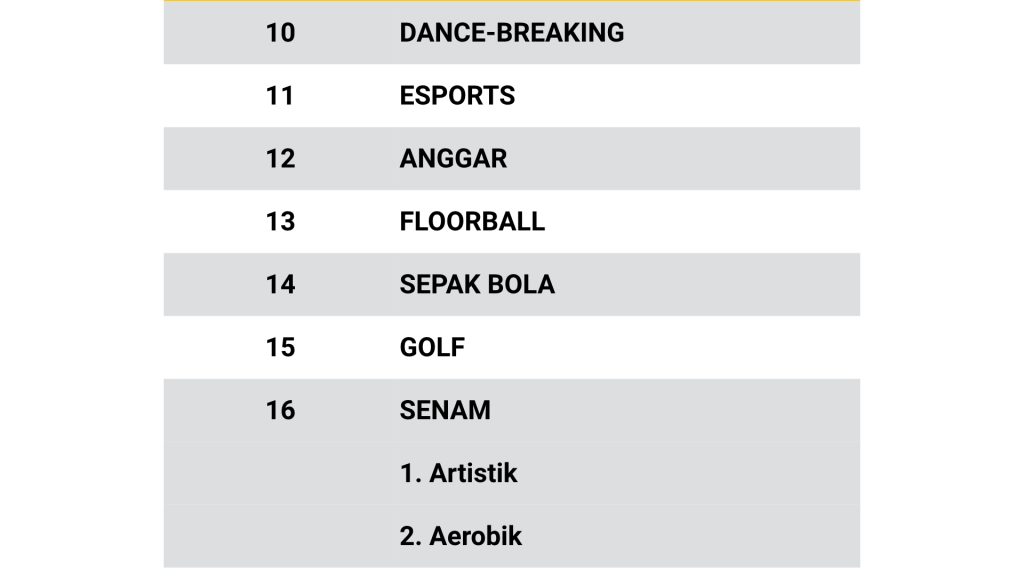
Task: Click the word BREAKING in row 10
Action: (560, 33)
